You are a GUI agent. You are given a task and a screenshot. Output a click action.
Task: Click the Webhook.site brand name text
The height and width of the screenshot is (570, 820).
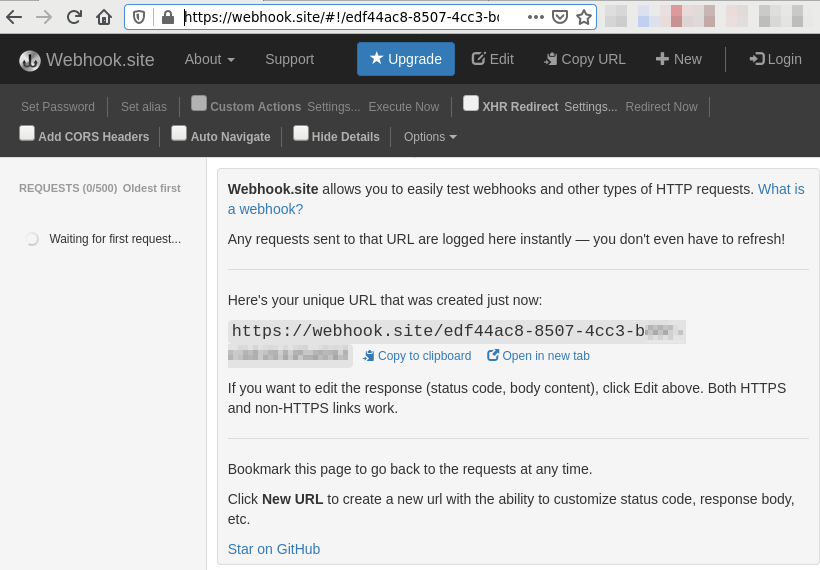[x=100, y=60]
